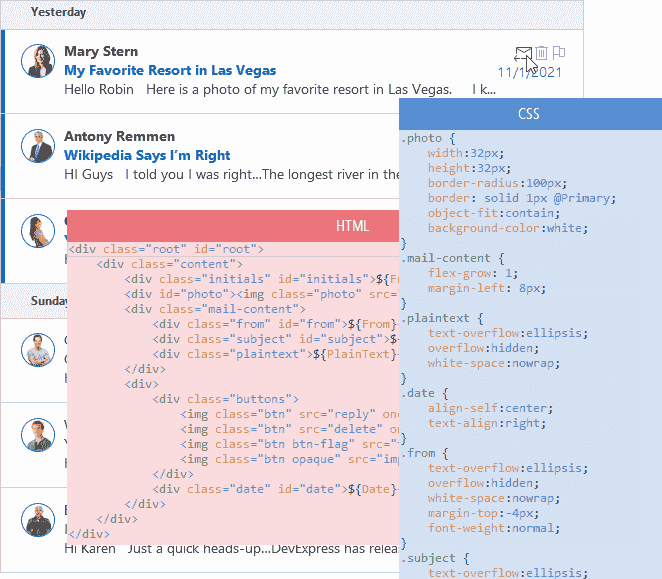This screenshot has width=662, height=579.
Task: Click the 'text-align:right;' CSS line
Action: pos(487,423)
